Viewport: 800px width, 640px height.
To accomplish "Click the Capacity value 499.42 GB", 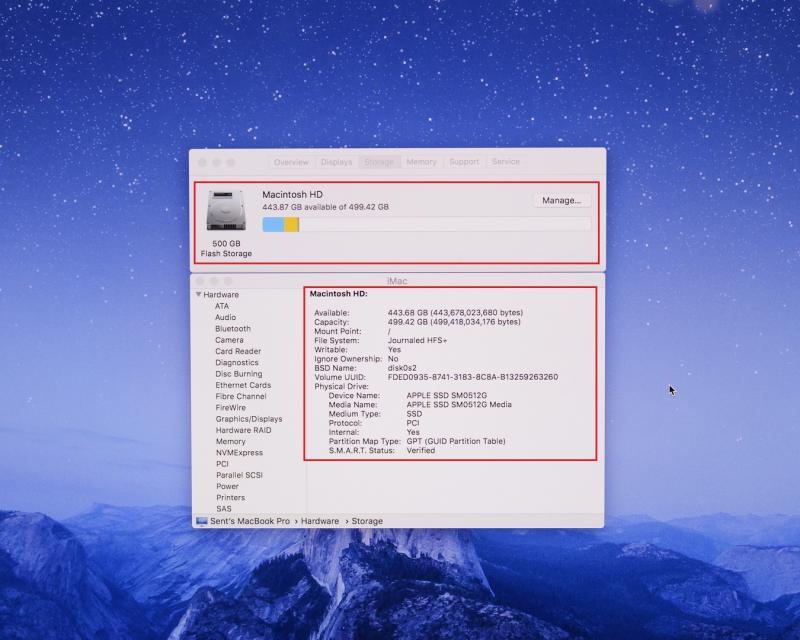I will [x=454, y=322].
